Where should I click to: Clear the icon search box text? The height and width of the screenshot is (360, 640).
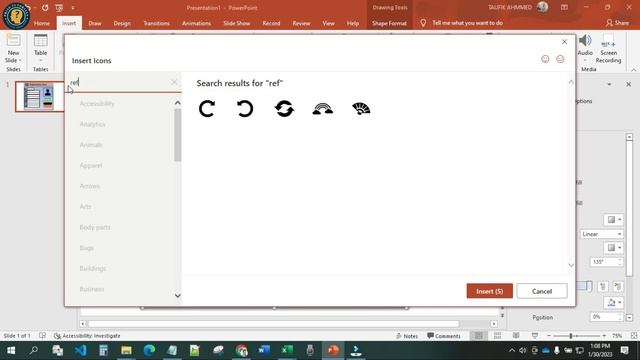(x=174, y=82)
